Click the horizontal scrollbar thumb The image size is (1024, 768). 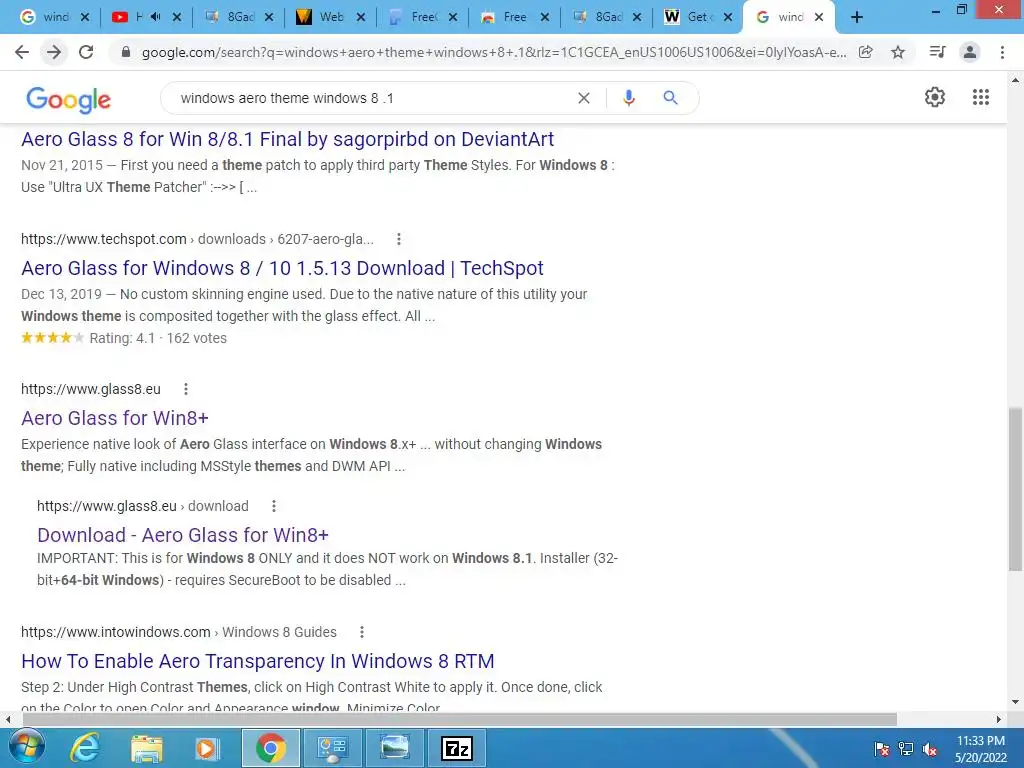(x=460, y=719)
